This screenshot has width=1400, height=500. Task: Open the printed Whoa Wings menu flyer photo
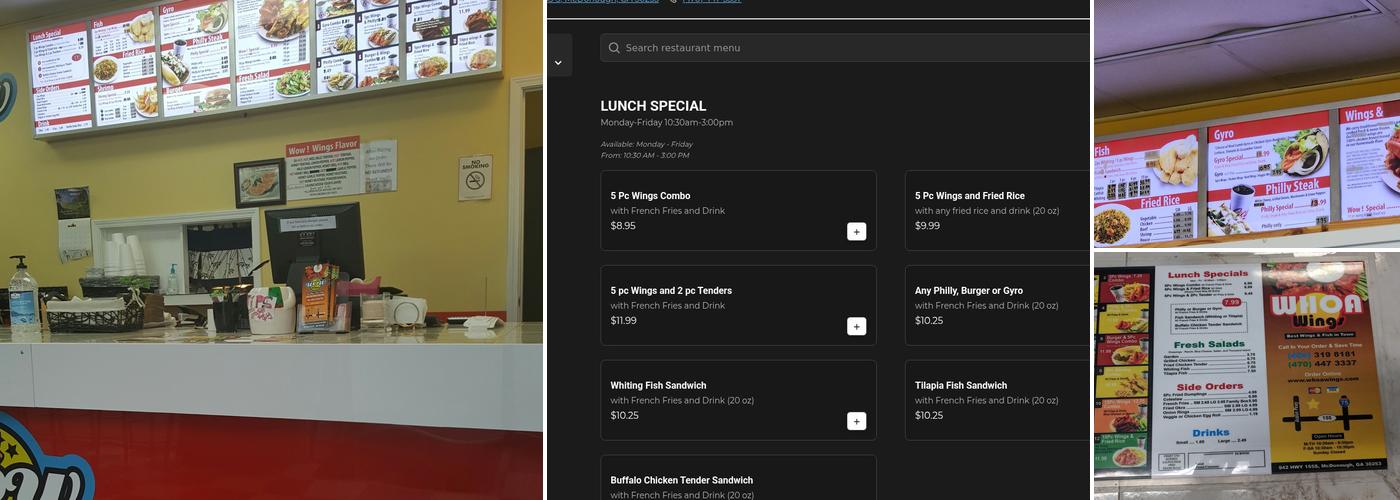1247,376
